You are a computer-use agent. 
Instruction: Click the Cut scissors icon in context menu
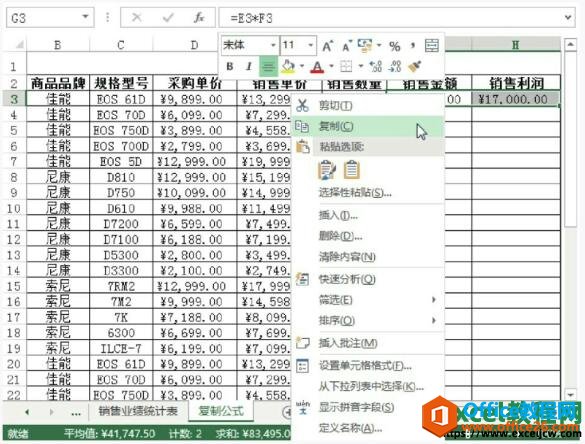(x=302, y=106)
